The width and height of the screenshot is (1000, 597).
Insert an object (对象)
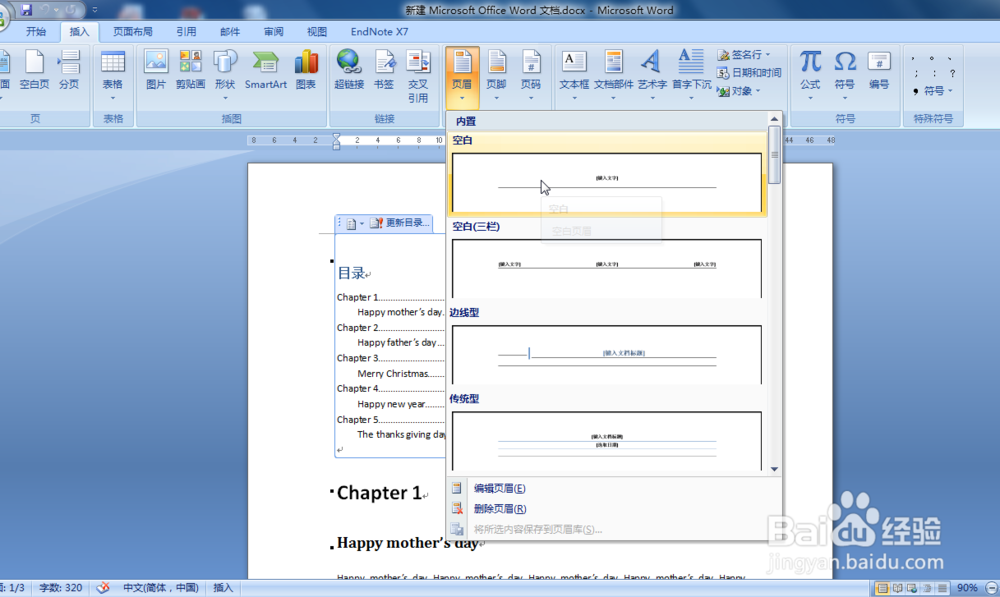coord(739,91)
